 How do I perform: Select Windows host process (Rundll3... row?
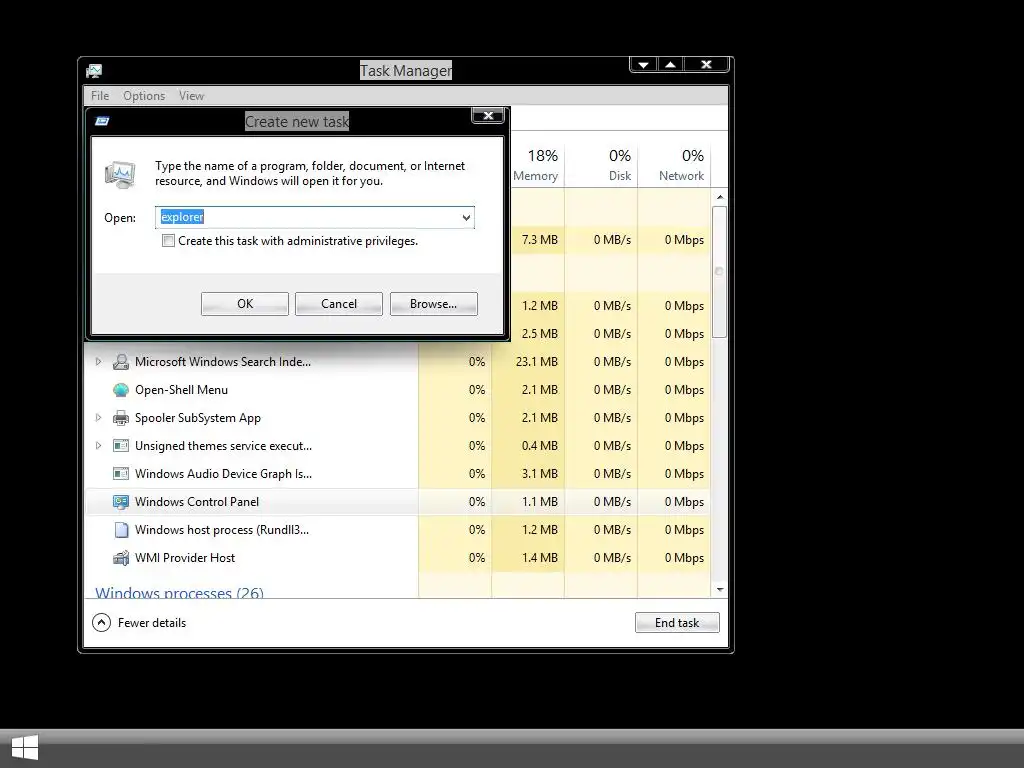398,530
